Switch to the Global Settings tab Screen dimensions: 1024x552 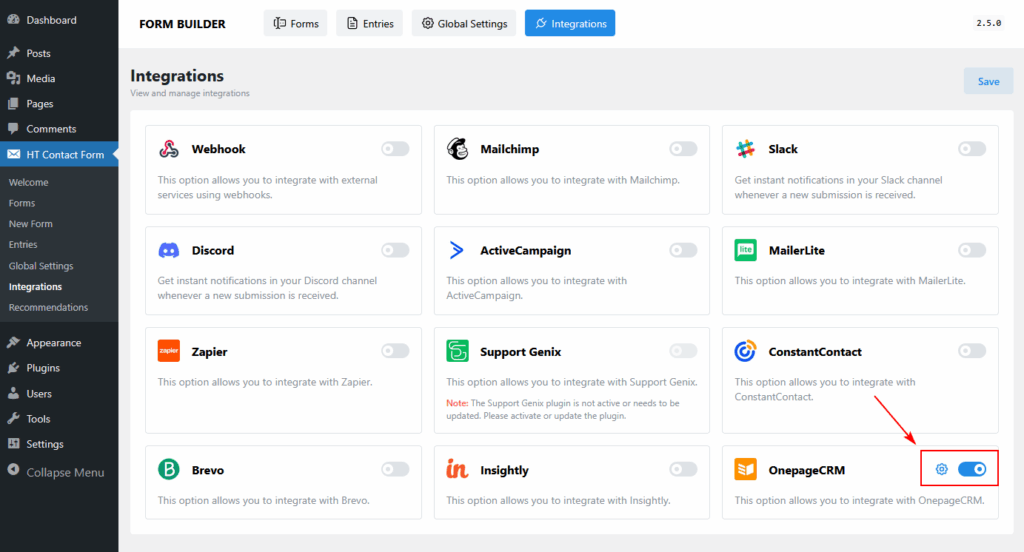pyautogui.click(x=464, y=23)
